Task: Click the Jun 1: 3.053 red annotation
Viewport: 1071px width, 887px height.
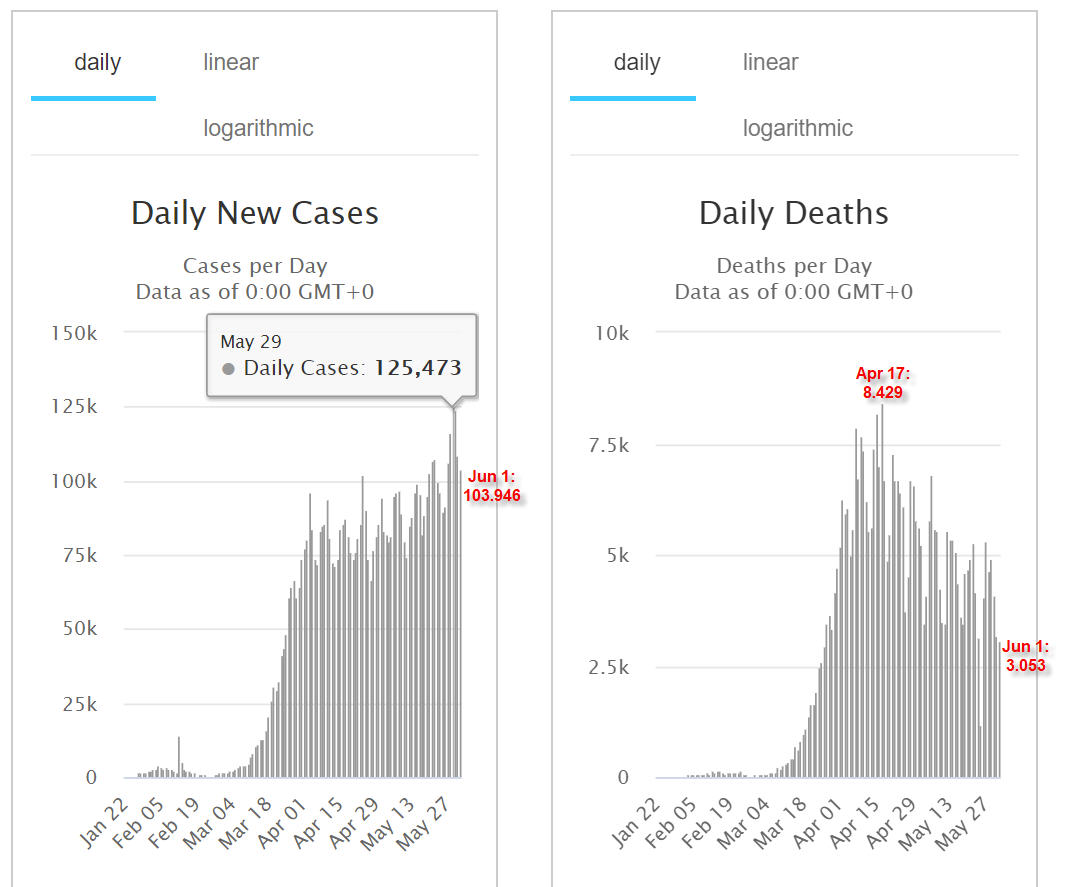Action: pyautogui.click(x=1025, y=656)
